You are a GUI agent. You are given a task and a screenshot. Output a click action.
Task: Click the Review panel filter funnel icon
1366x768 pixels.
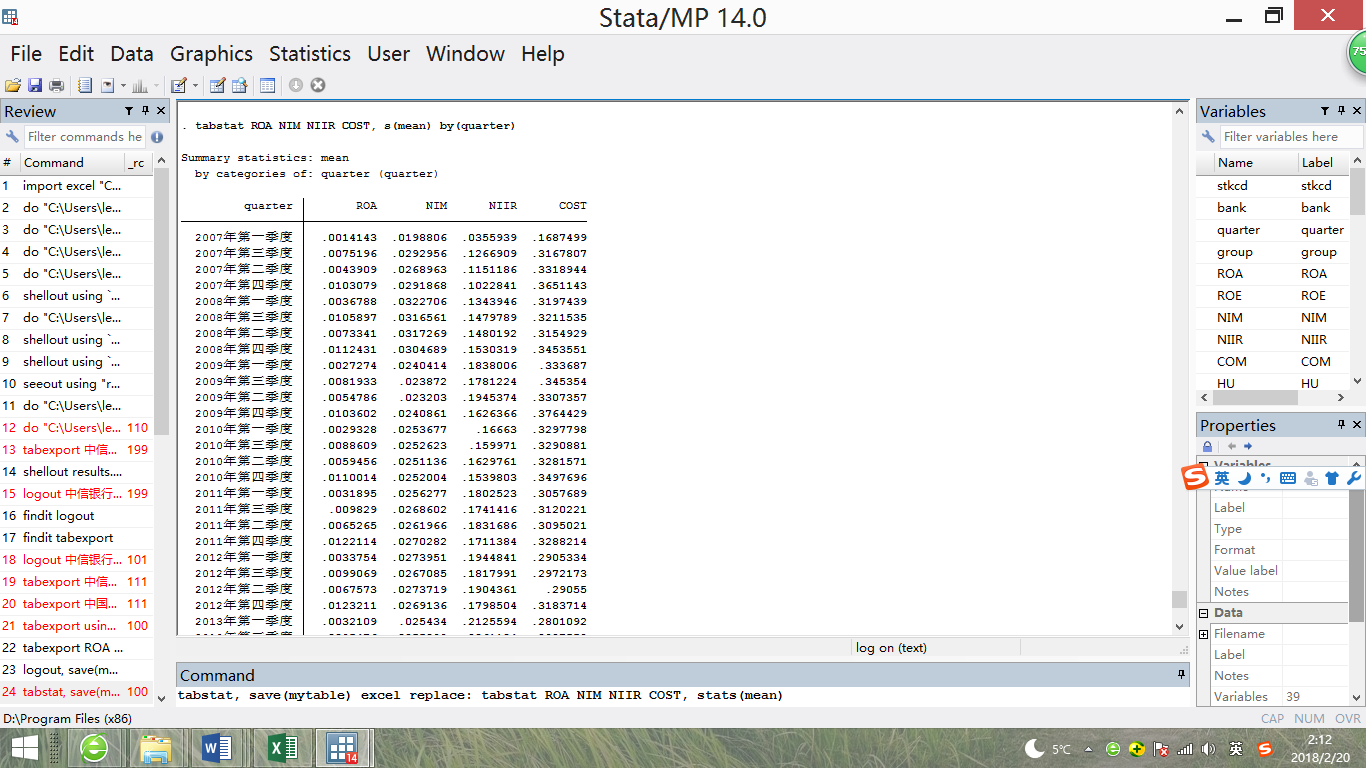pyautogui.click(x=129, y=111)
